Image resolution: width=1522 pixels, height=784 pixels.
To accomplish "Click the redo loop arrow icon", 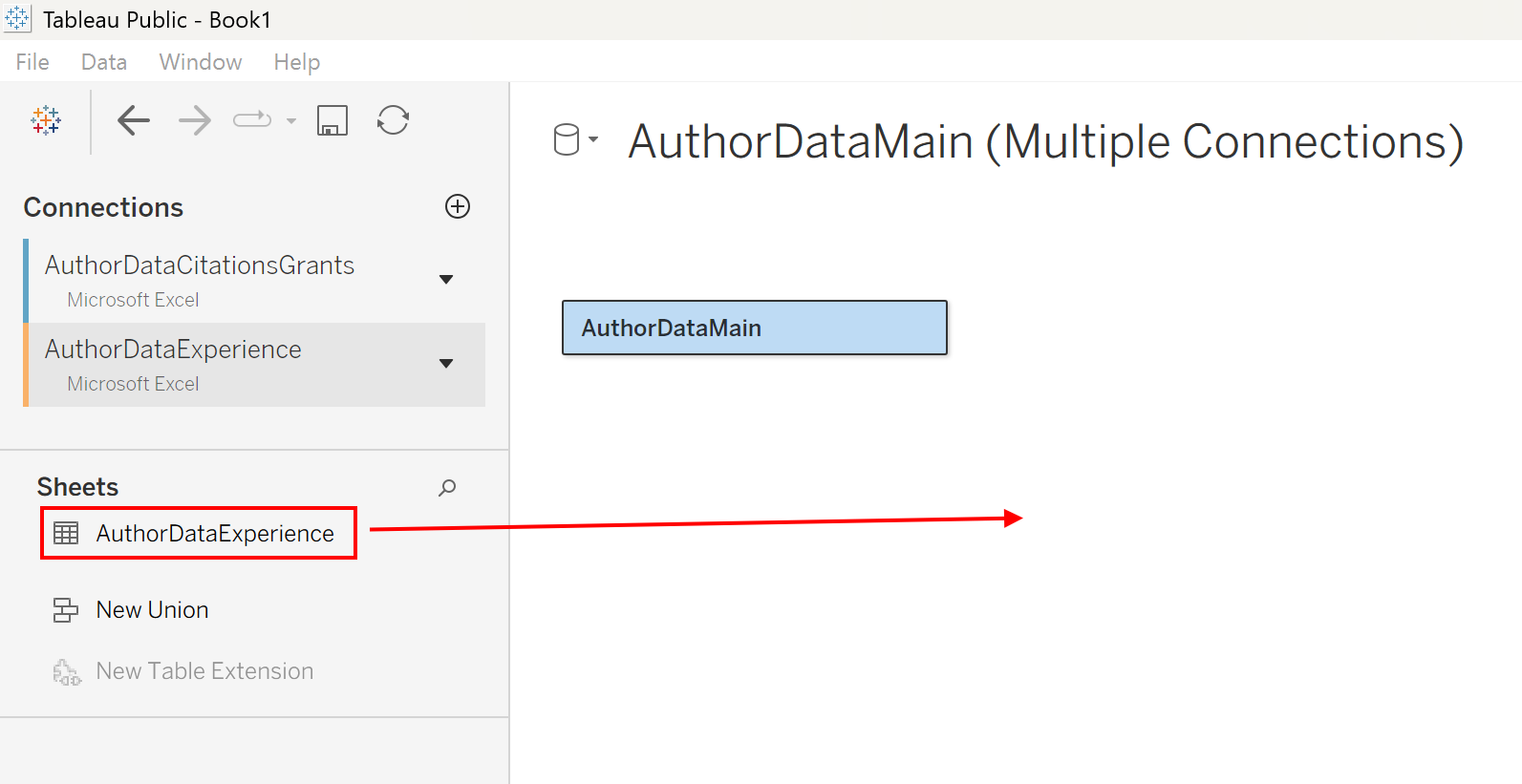I will point(252,120).
